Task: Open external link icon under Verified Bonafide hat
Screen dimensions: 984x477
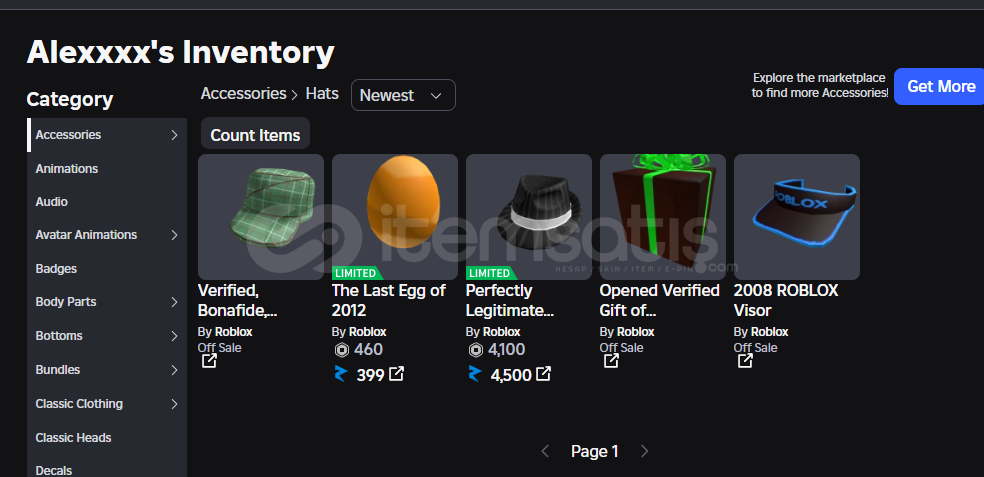Action: click(209, 361)
